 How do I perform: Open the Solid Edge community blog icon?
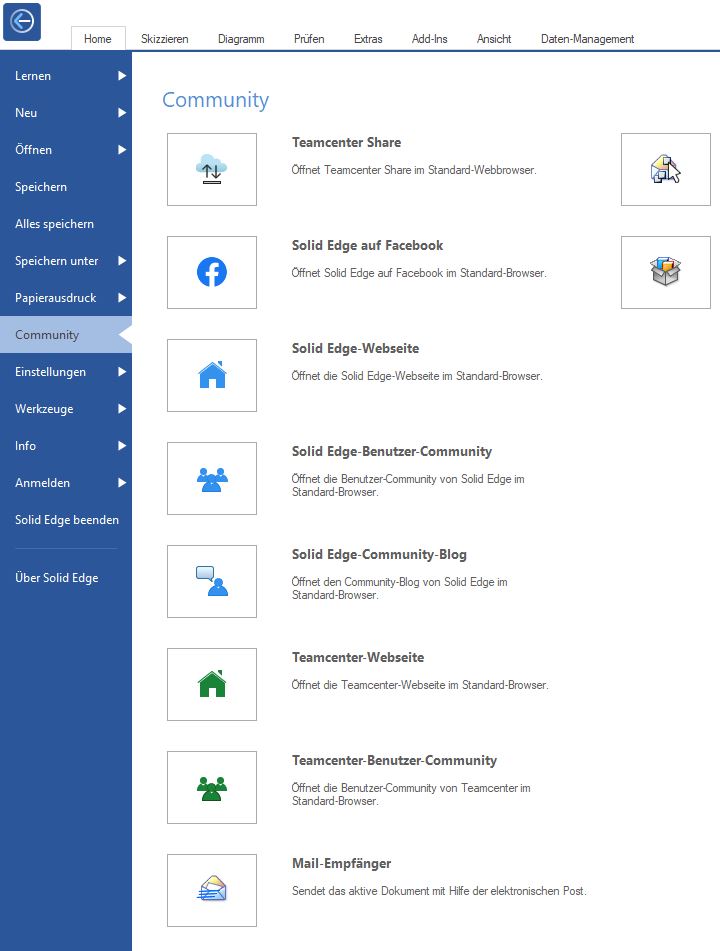[212, 582]
